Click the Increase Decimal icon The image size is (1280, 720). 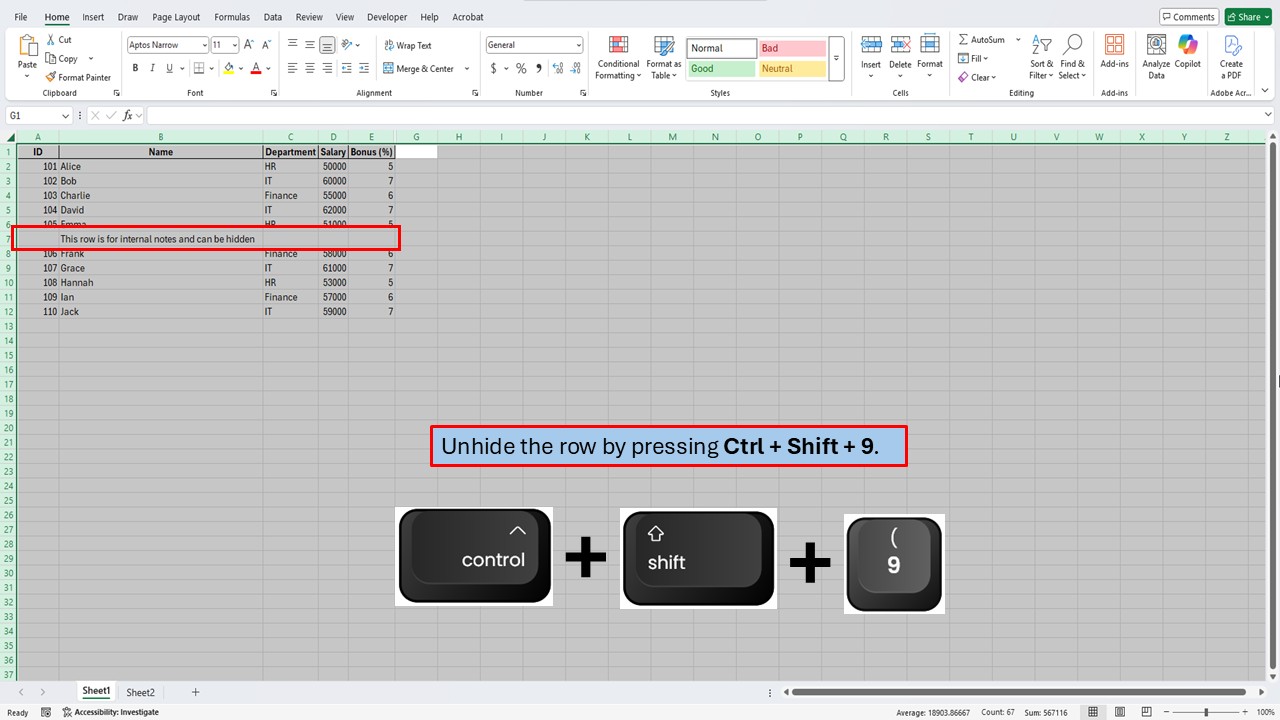[x=557, y=68]
